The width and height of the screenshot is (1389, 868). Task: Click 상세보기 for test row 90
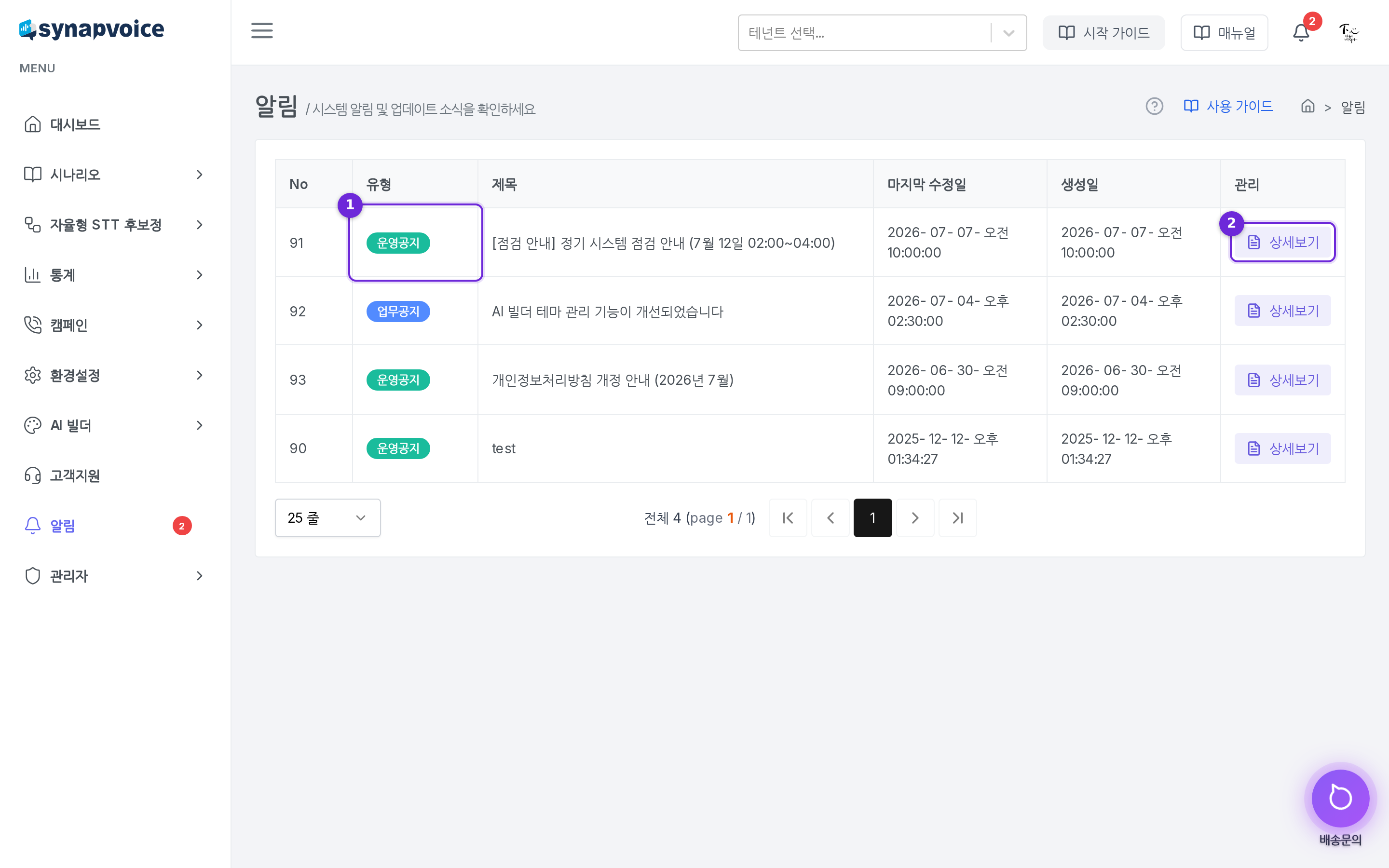(1282, 448)
